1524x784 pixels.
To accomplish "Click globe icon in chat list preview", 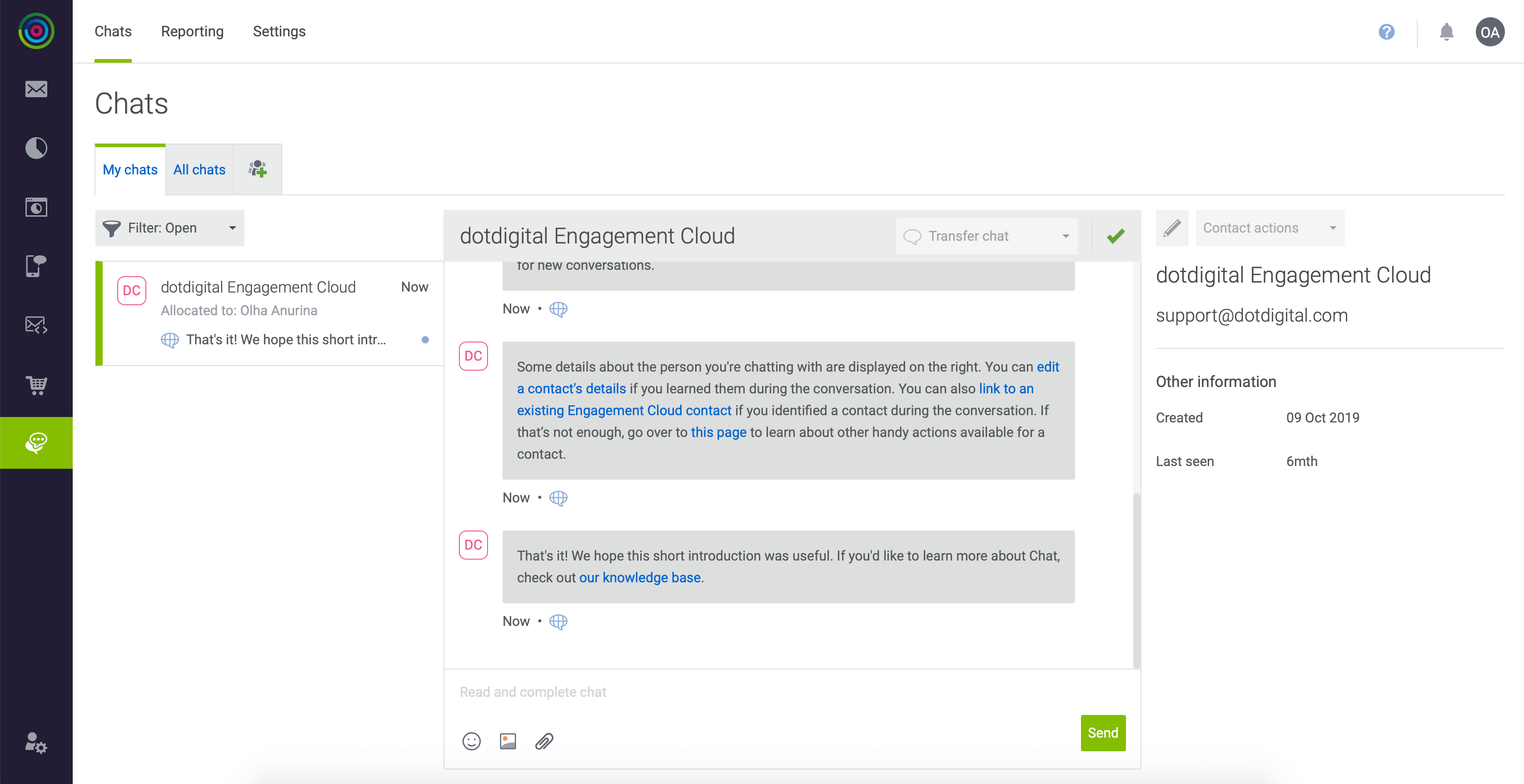I will 170,340.
